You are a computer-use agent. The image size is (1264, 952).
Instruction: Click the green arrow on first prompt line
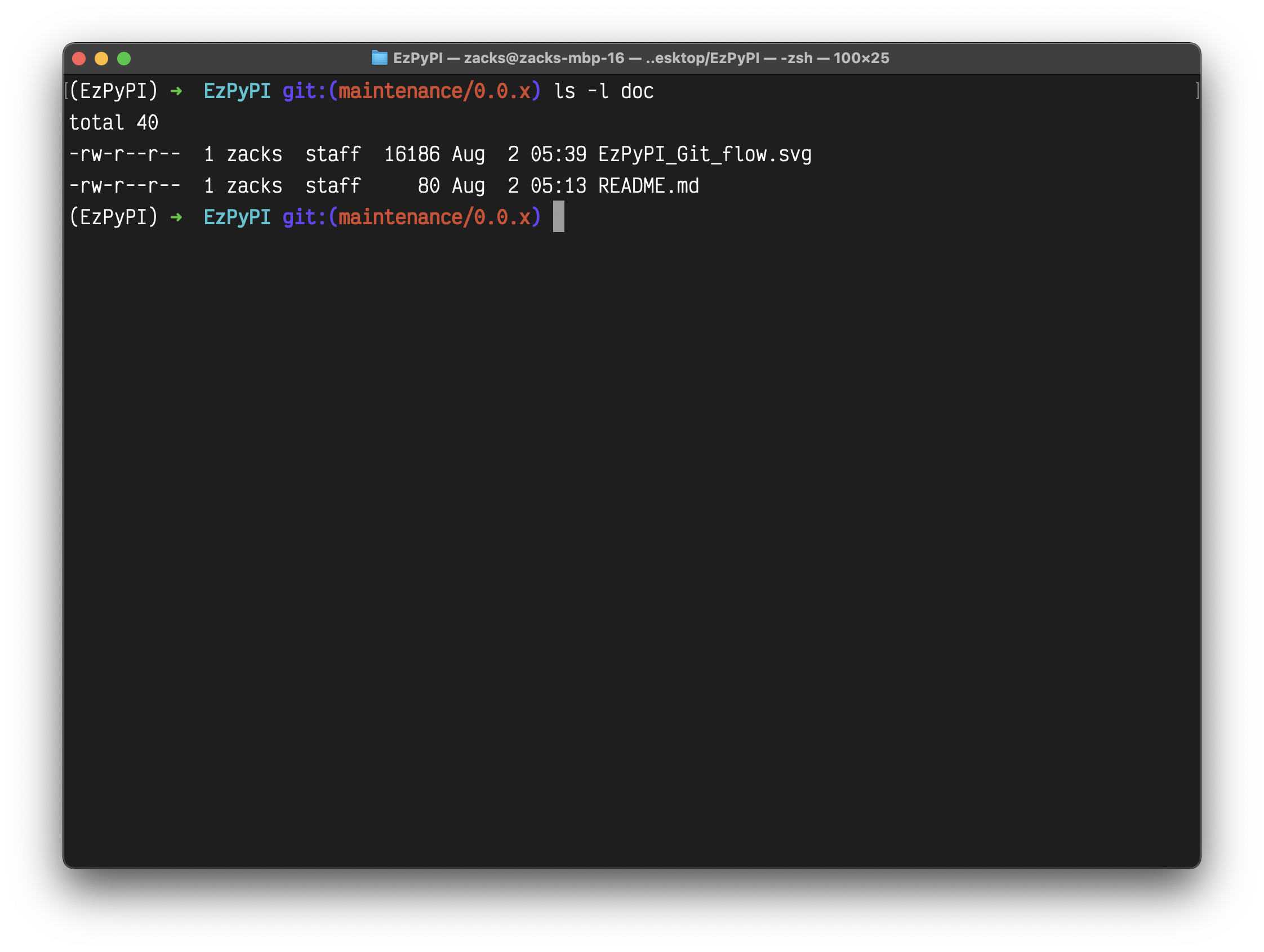[176, 91]
